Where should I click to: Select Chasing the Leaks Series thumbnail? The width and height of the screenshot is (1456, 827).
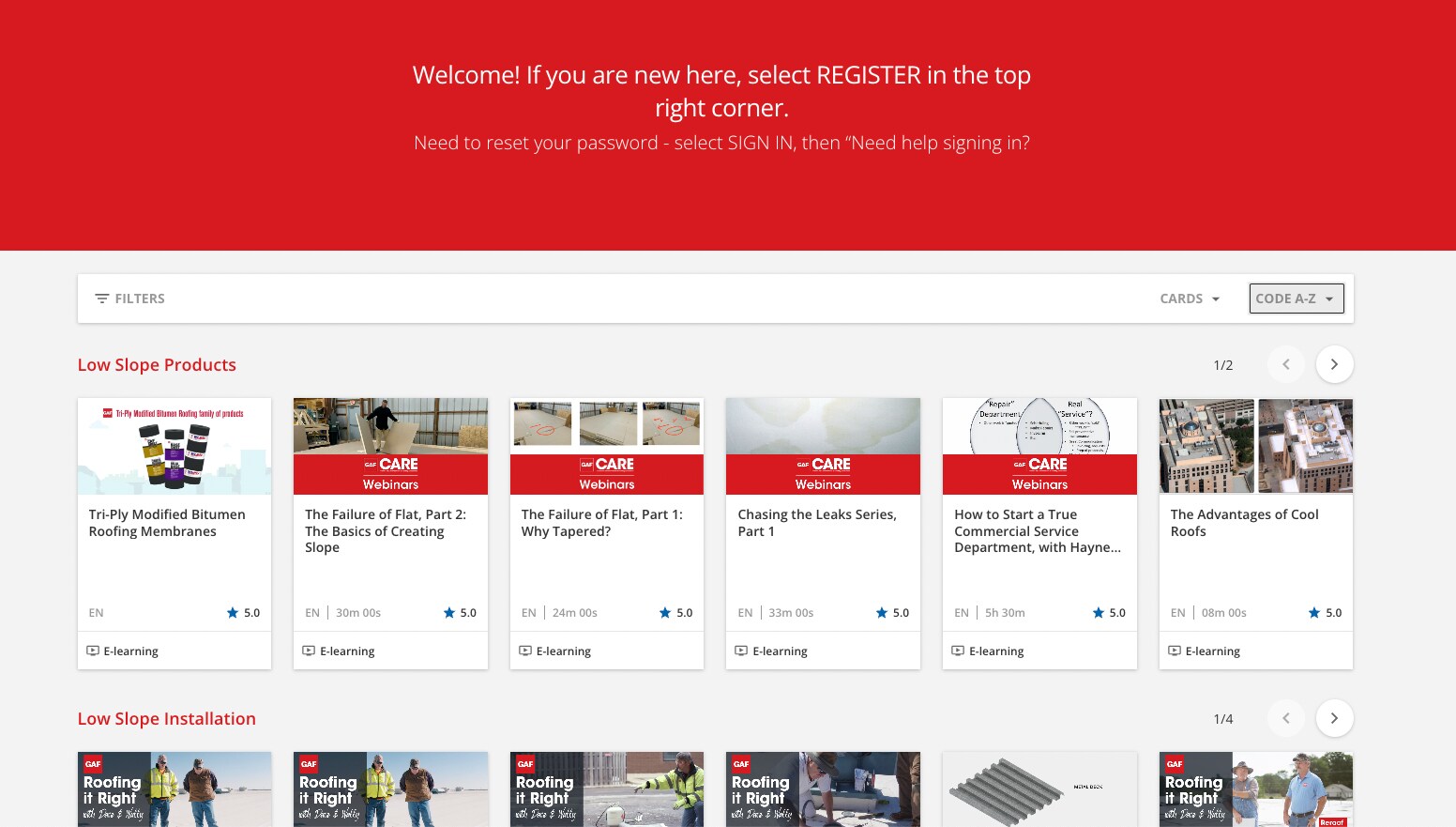point(823,446)
